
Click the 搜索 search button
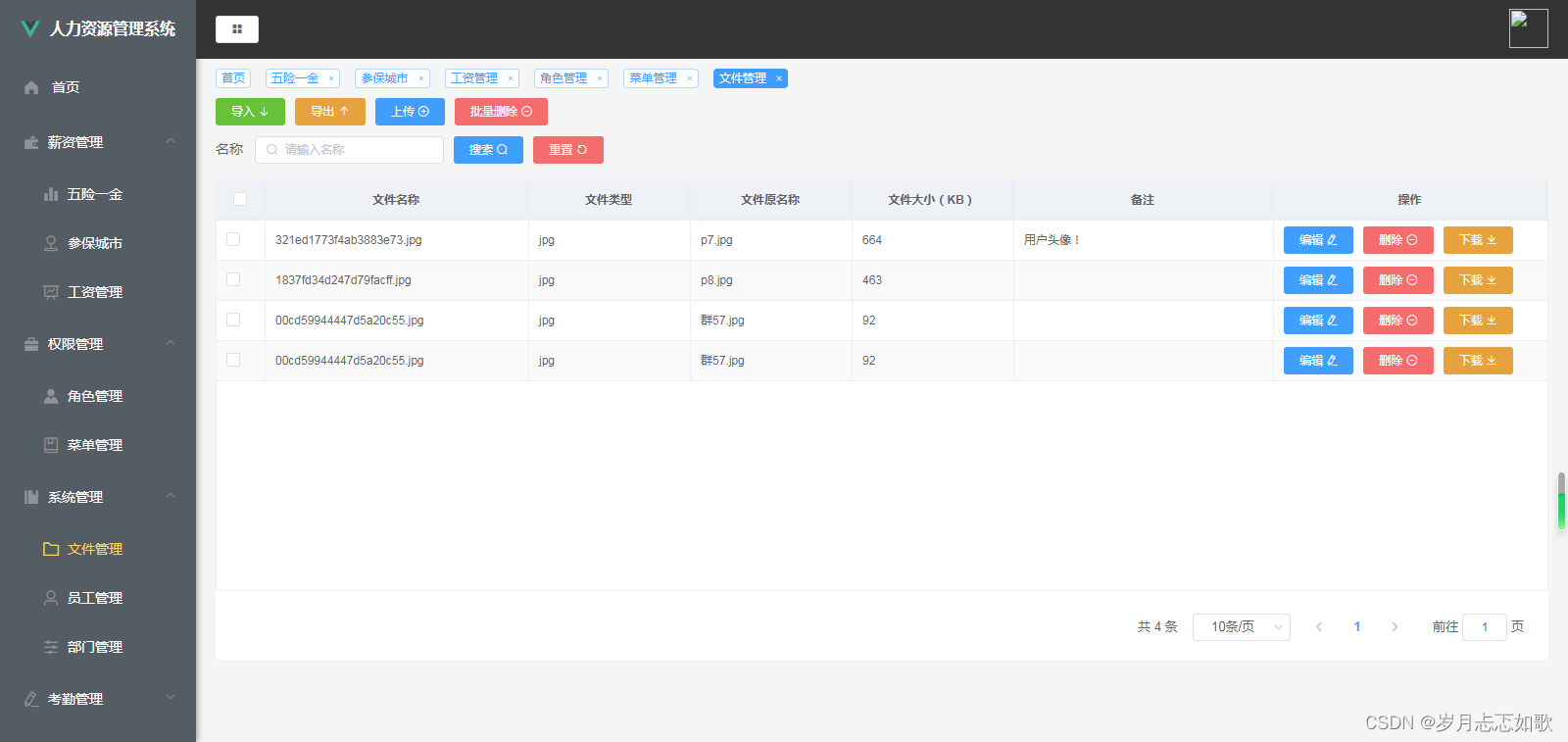click(488, 150)
